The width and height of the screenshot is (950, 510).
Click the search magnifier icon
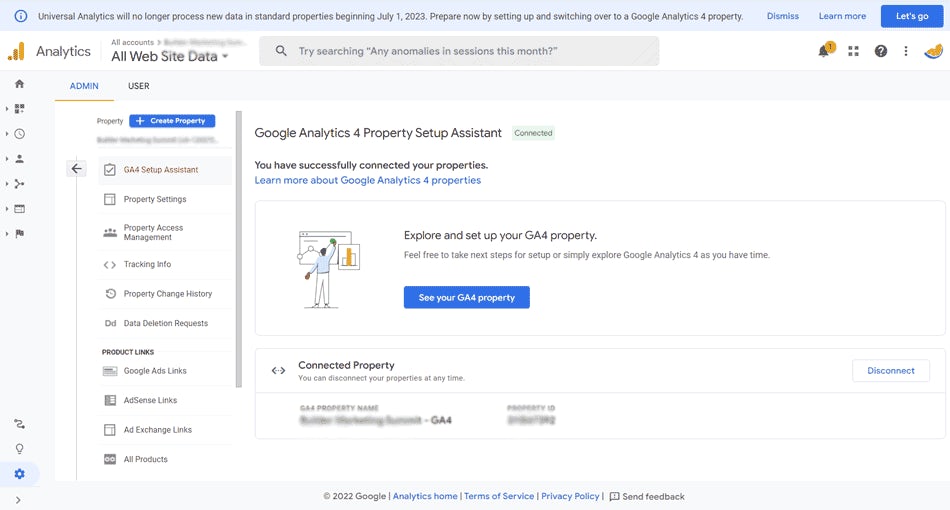[x=281, y=51]
